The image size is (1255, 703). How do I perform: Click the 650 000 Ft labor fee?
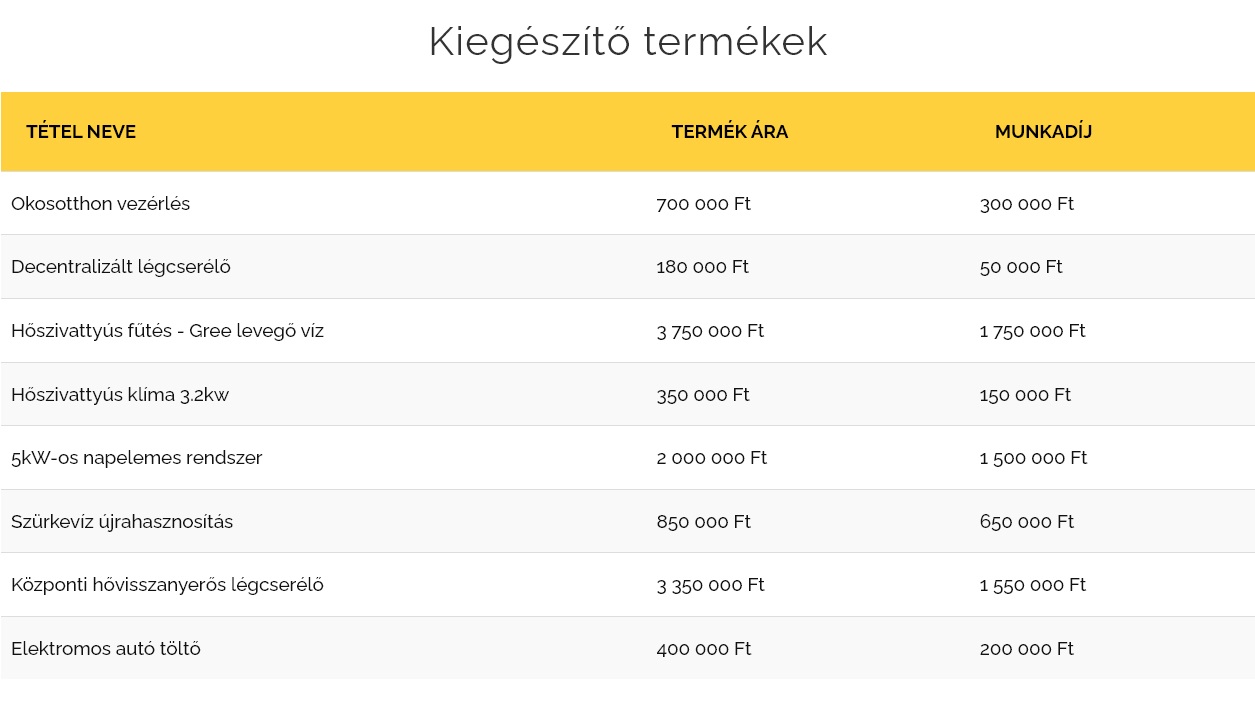click(1026, 522)
